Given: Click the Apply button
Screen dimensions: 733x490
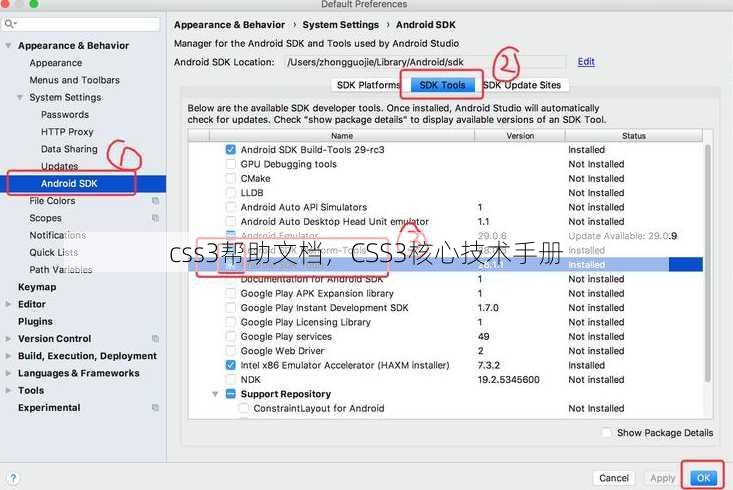Looking at the screenshot, I should 663,478.
